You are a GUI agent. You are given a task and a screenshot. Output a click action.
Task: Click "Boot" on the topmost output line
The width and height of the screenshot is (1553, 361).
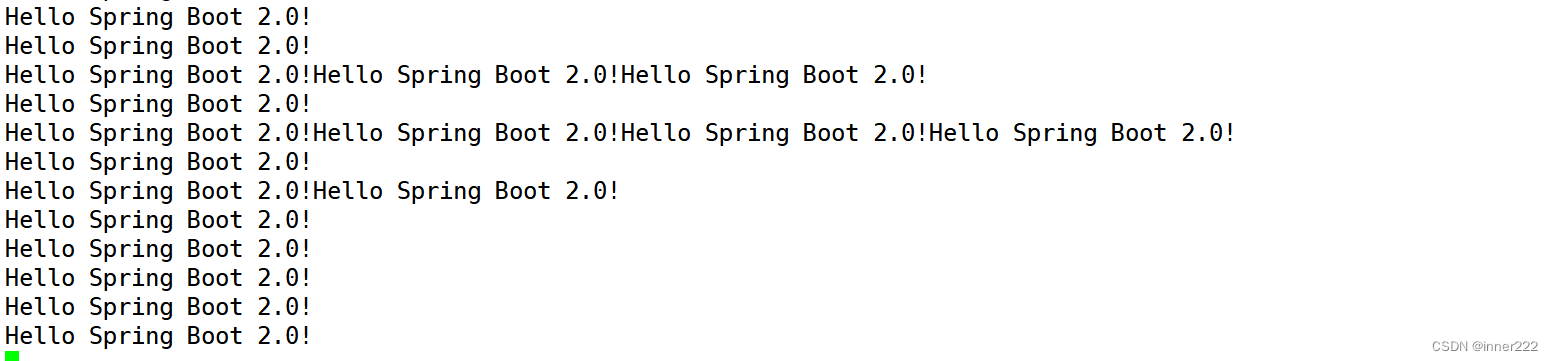214,17
